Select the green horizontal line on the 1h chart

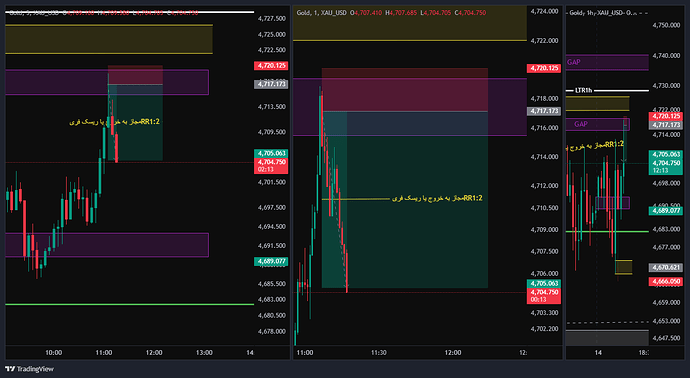607,231
